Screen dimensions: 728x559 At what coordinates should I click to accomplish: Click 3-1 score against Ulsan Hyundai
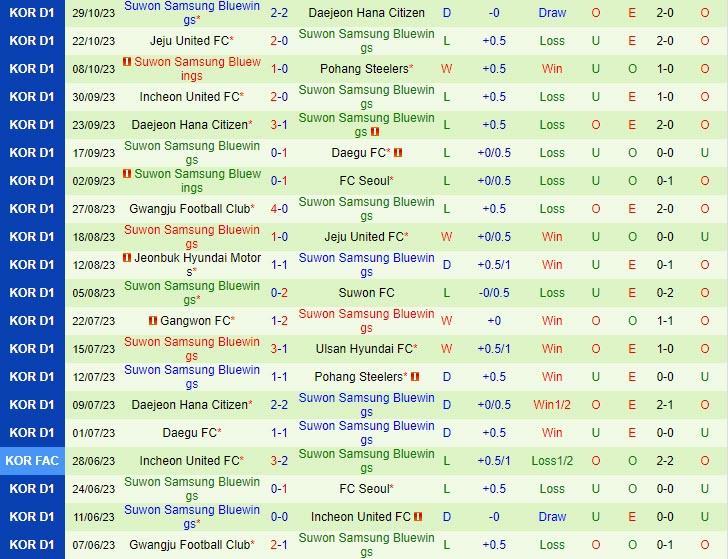[279, 349]
